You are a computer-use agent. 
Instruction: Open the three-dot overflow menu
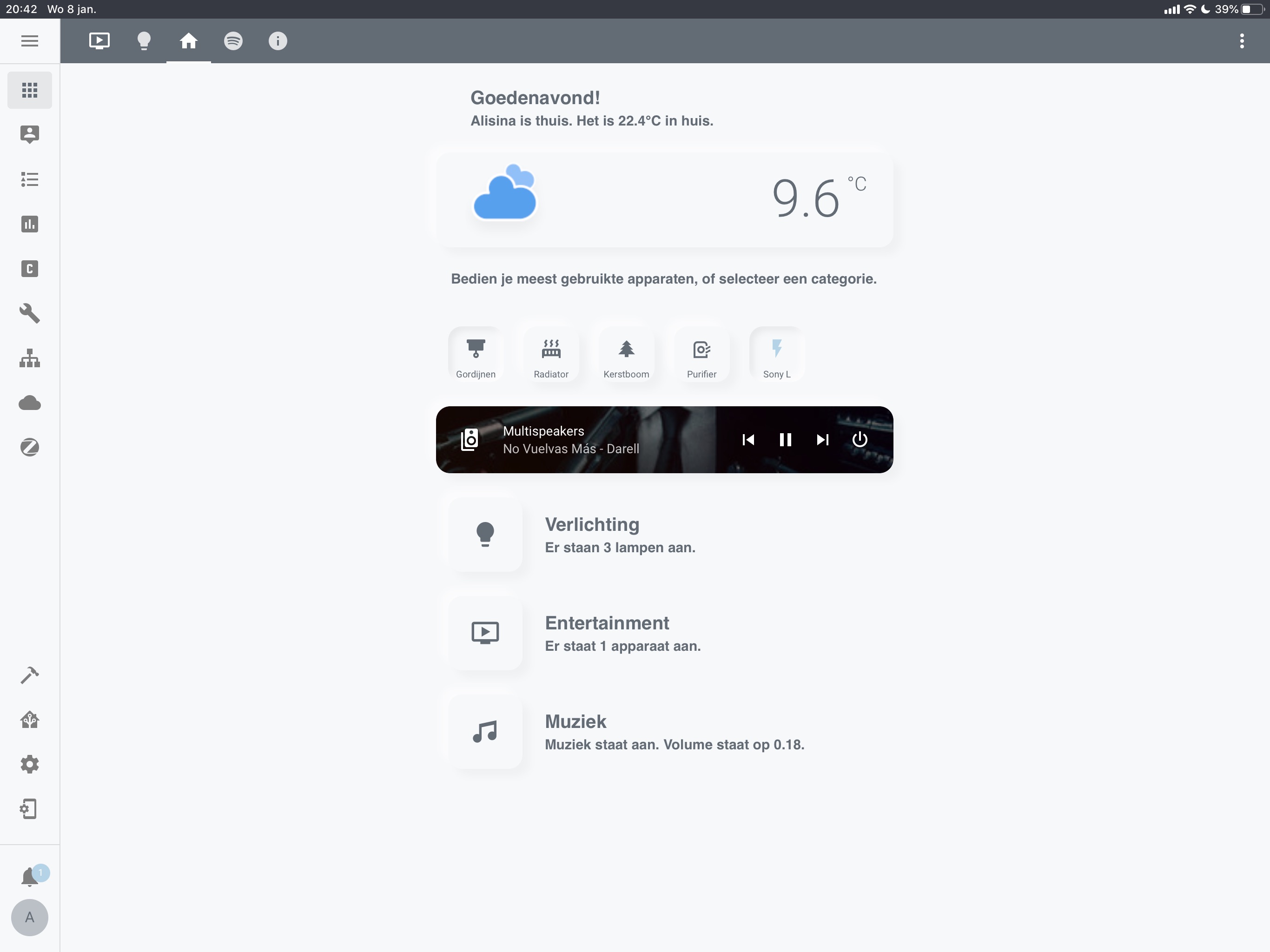[1241, 41]
